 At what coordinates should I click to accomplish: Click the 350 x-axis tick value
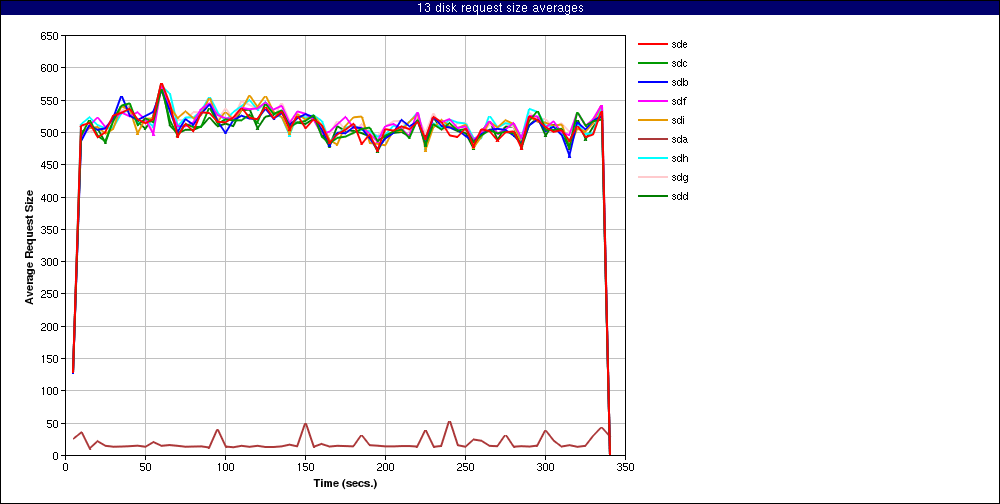[625, 466]
